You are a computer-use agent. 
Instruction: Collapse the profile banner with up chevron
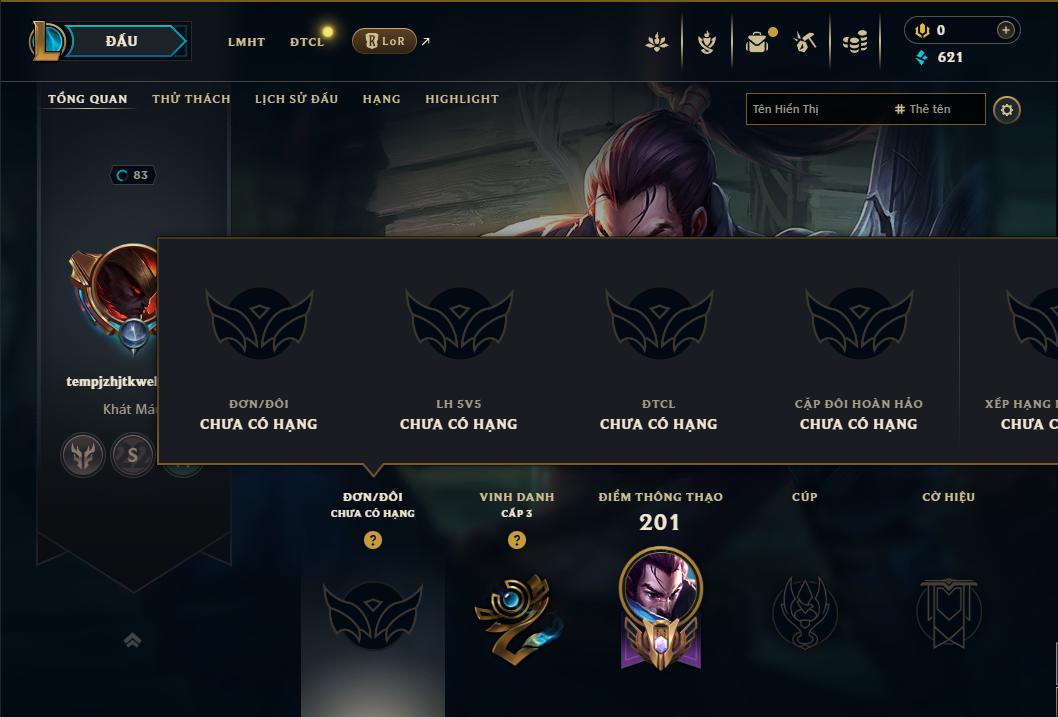(132, 640)
